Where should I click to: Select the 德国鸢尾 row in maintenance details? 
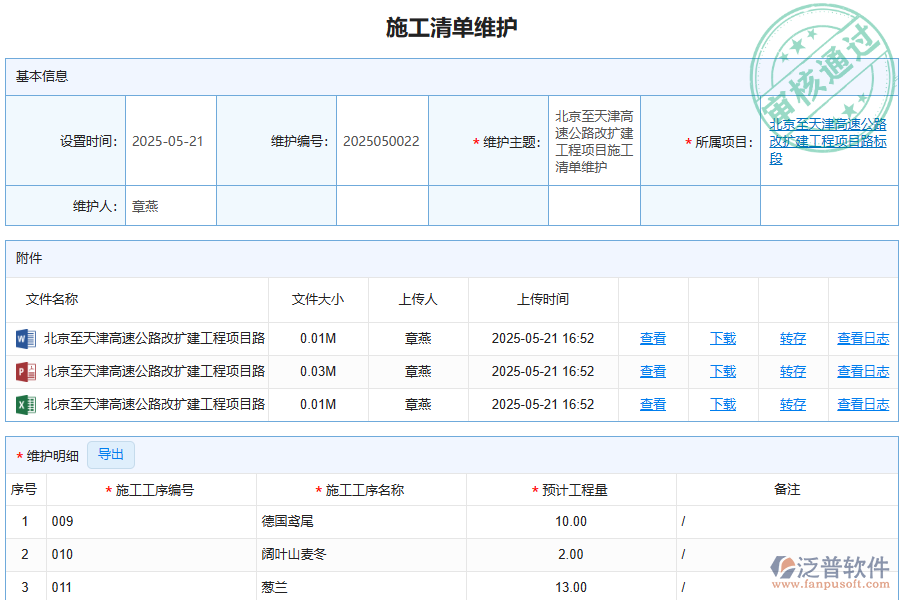[x=288, y=521]
